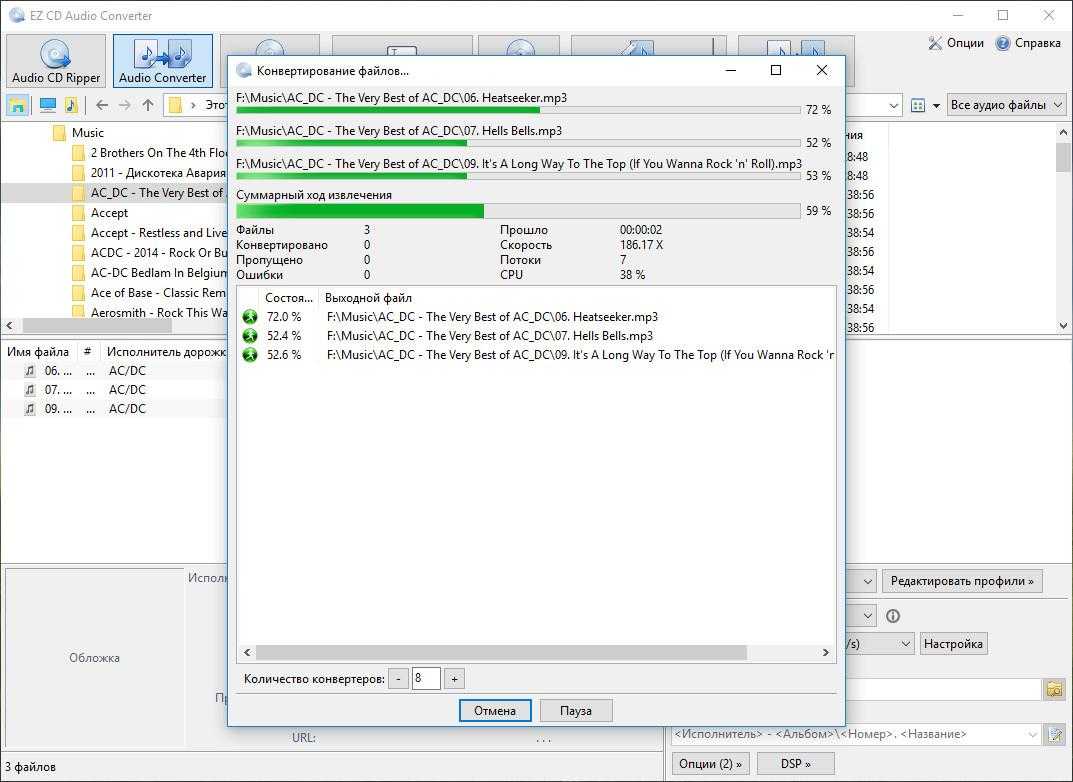Click the Суммарный ход извлечения progress bar
This screenshot has width=1073, height=782.
518,211
